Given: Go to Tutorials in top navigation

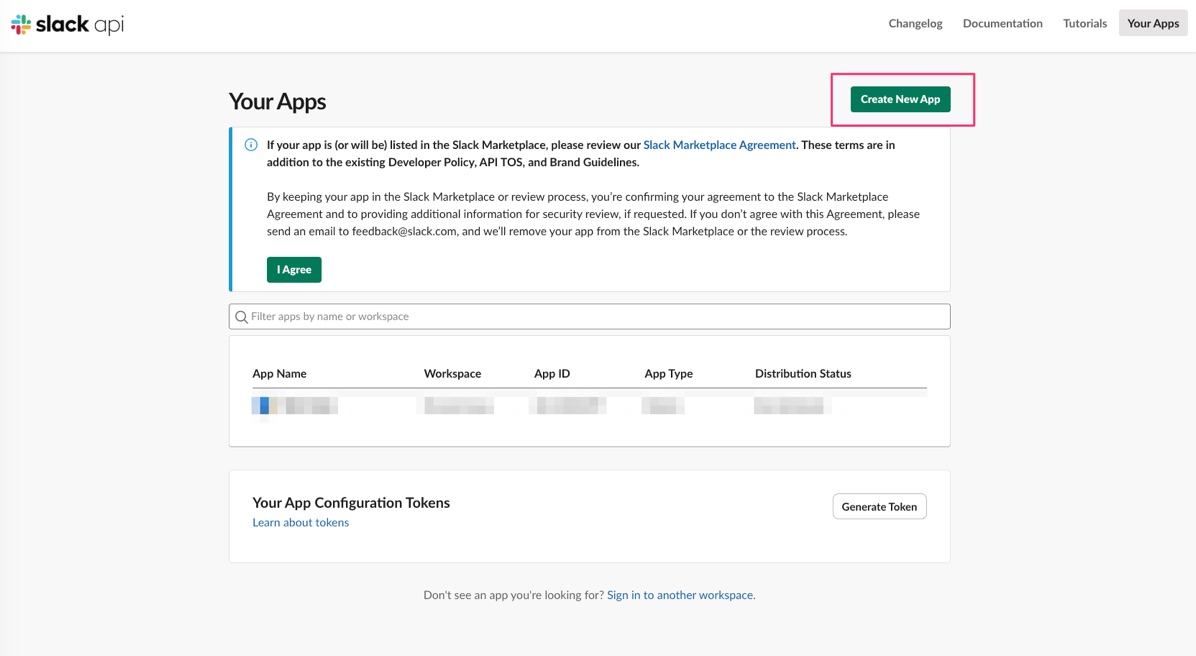Looking at the screenshot, I should 1085,24.
